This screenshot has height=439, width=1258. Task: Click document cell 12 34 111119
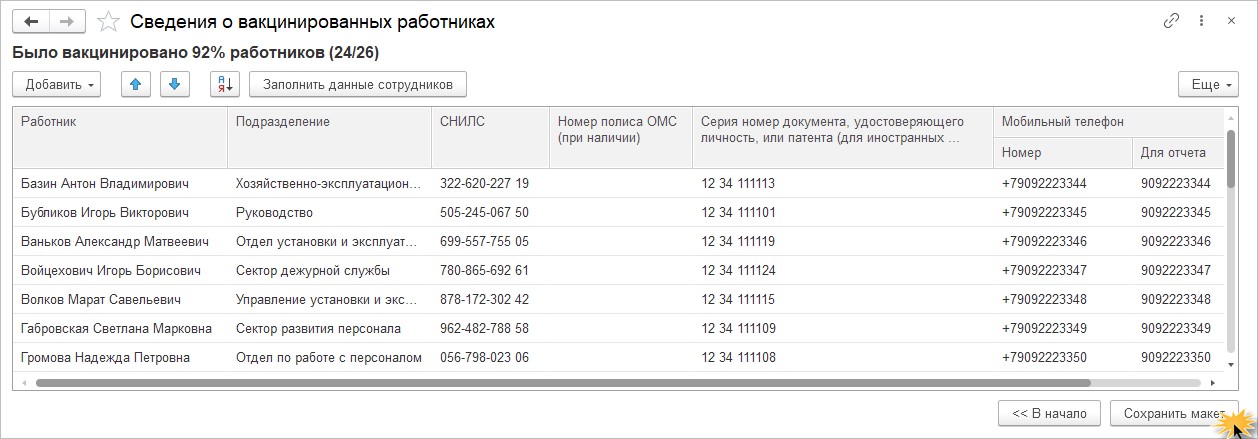tap(843, 241)
